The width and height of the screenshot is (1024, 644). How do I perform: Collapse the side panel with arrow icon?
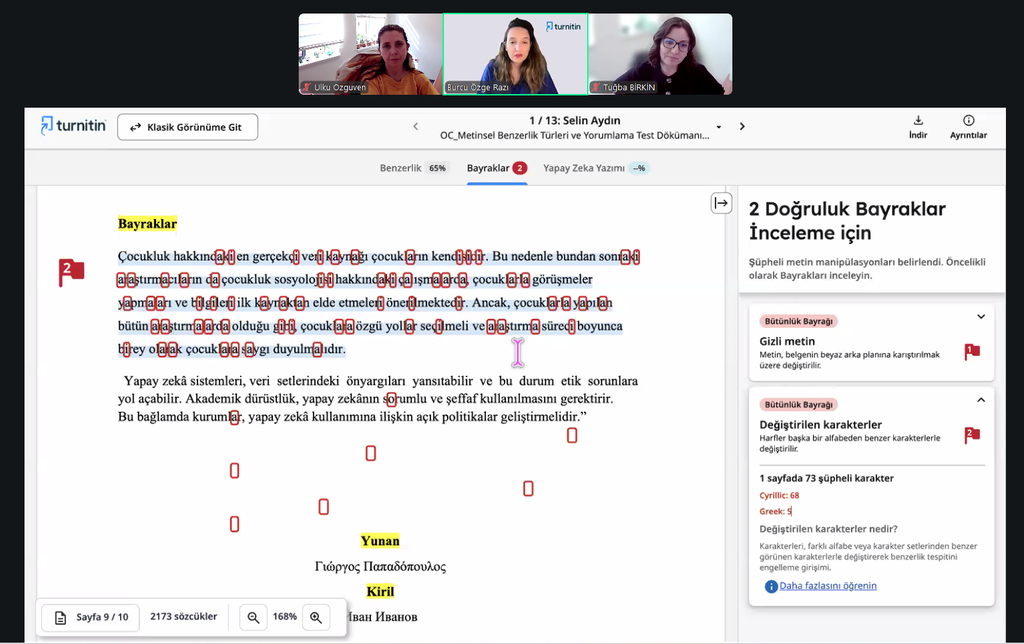(x=721, y=203)
